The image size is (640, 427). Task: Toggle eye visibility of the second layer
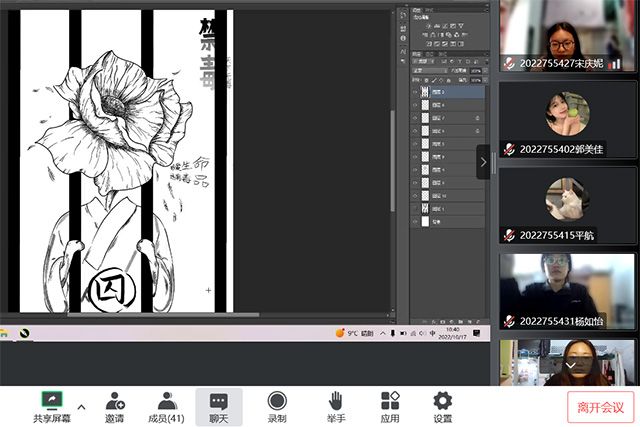pyautogui.click(x=415, y=105)
